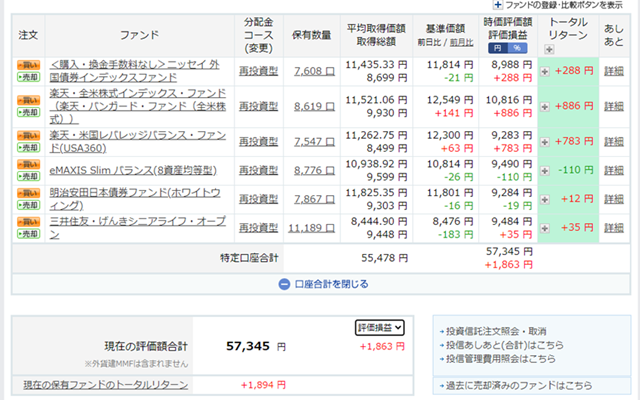The width and height of the screenshot is (640, 400).
Task: Expand total return details for the -110 円 row
Action: 545,170
